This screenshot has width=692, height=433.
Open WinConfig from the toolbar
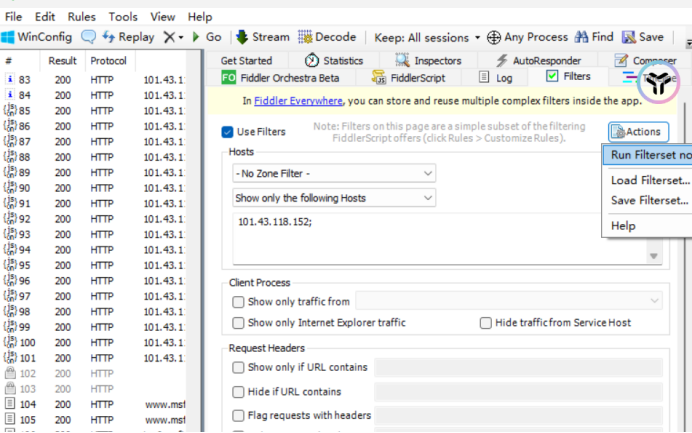tap(37, 37)
